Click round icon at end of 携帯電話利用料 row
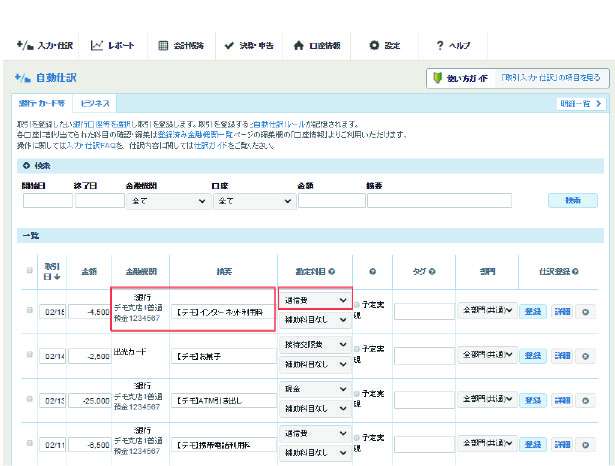This screenshot has height=466, width=615. pyautogui.click(x=585, y=445)
